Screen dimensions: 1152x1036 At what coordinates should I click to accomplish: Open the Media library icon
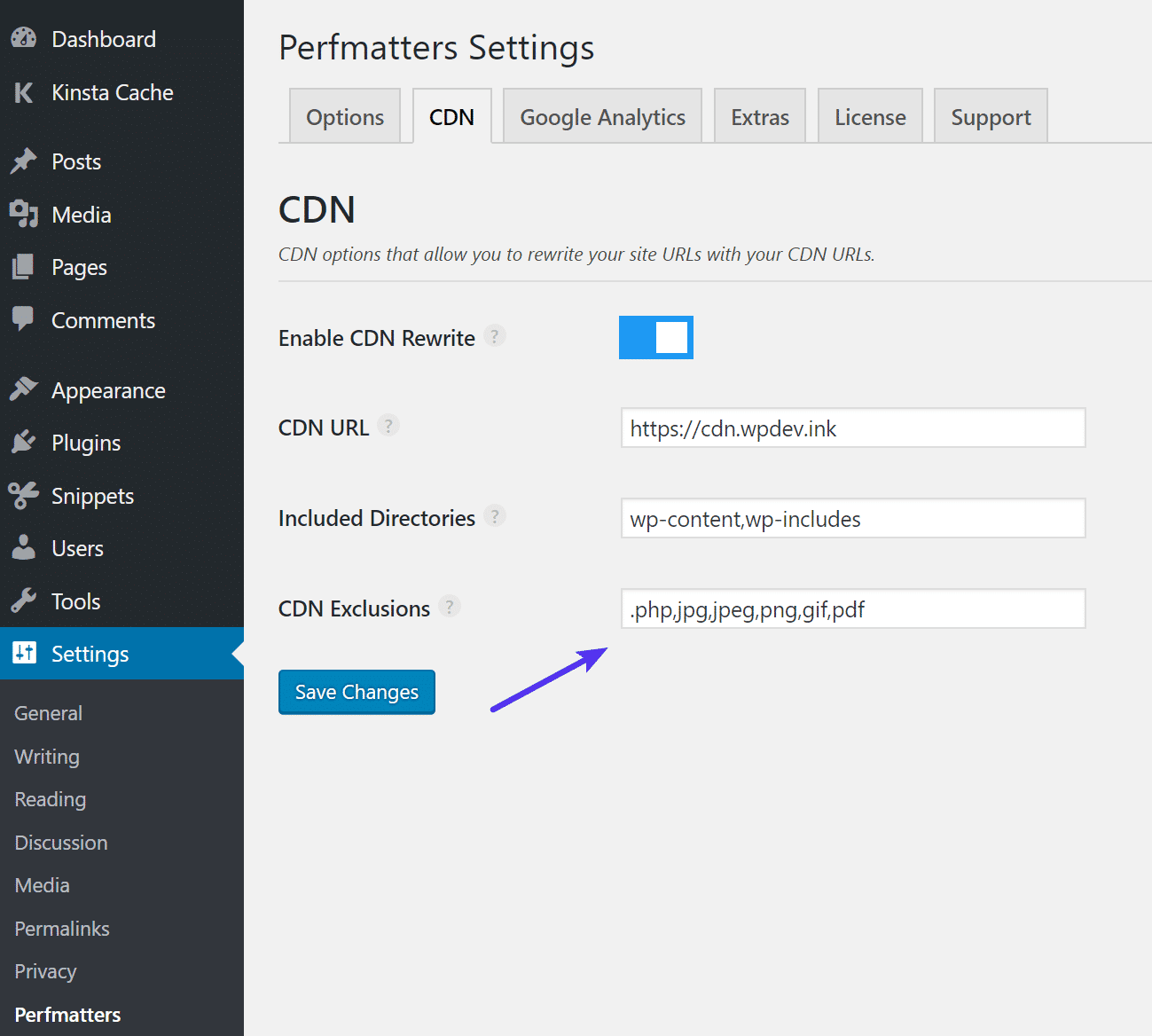[23, 215]
